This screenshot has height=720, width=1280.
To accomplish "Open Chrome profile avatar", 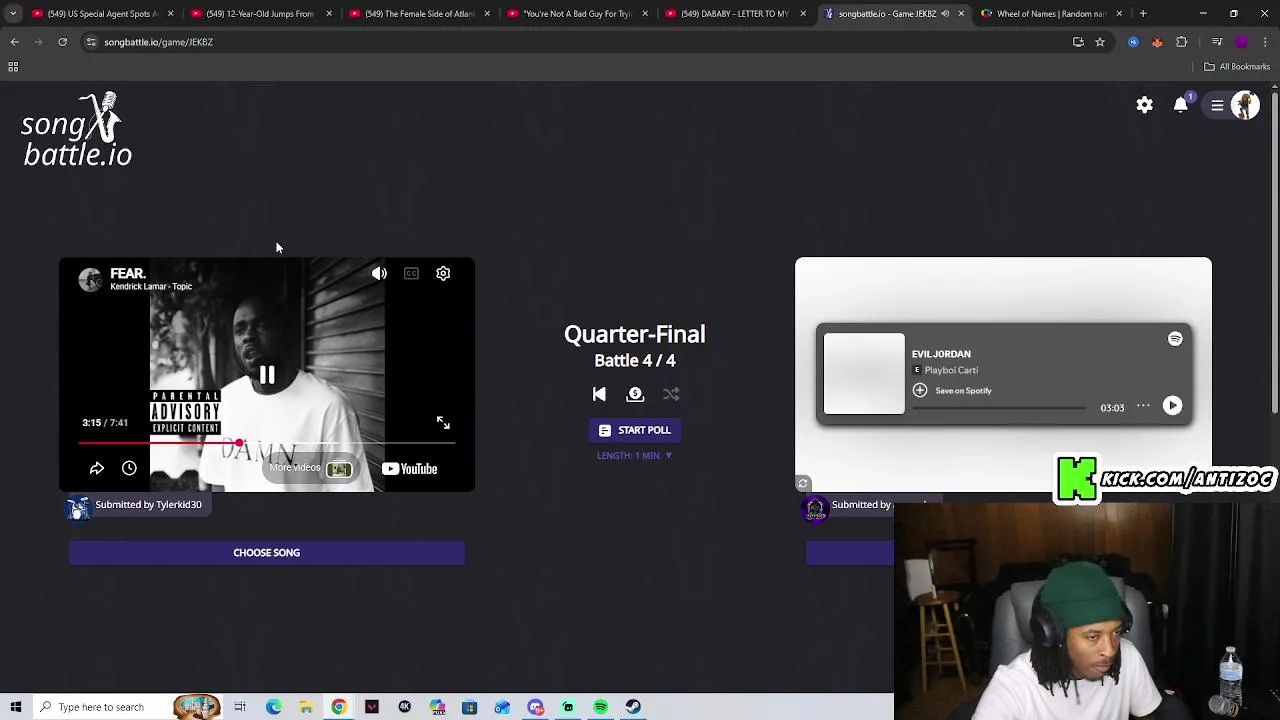I will [1242, 42].
